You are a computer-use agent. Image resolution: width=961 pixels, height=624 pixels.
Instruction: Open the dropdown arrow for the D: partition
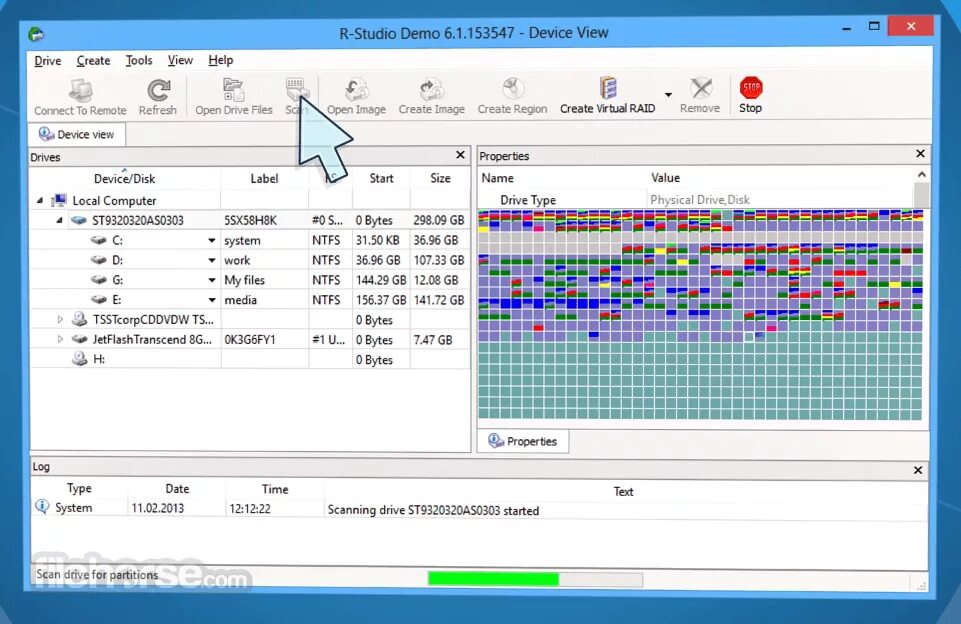[211, 261]
